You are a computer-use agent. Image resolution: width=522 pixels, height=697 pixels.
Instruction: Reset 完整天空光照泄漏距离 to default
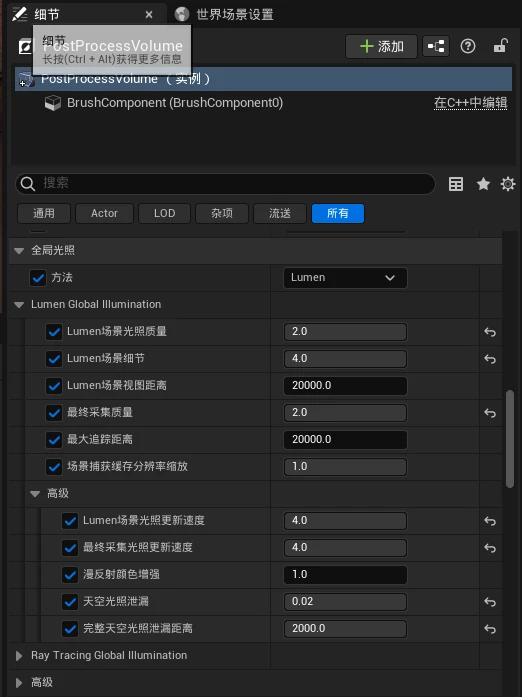click(x=490, y=629)
